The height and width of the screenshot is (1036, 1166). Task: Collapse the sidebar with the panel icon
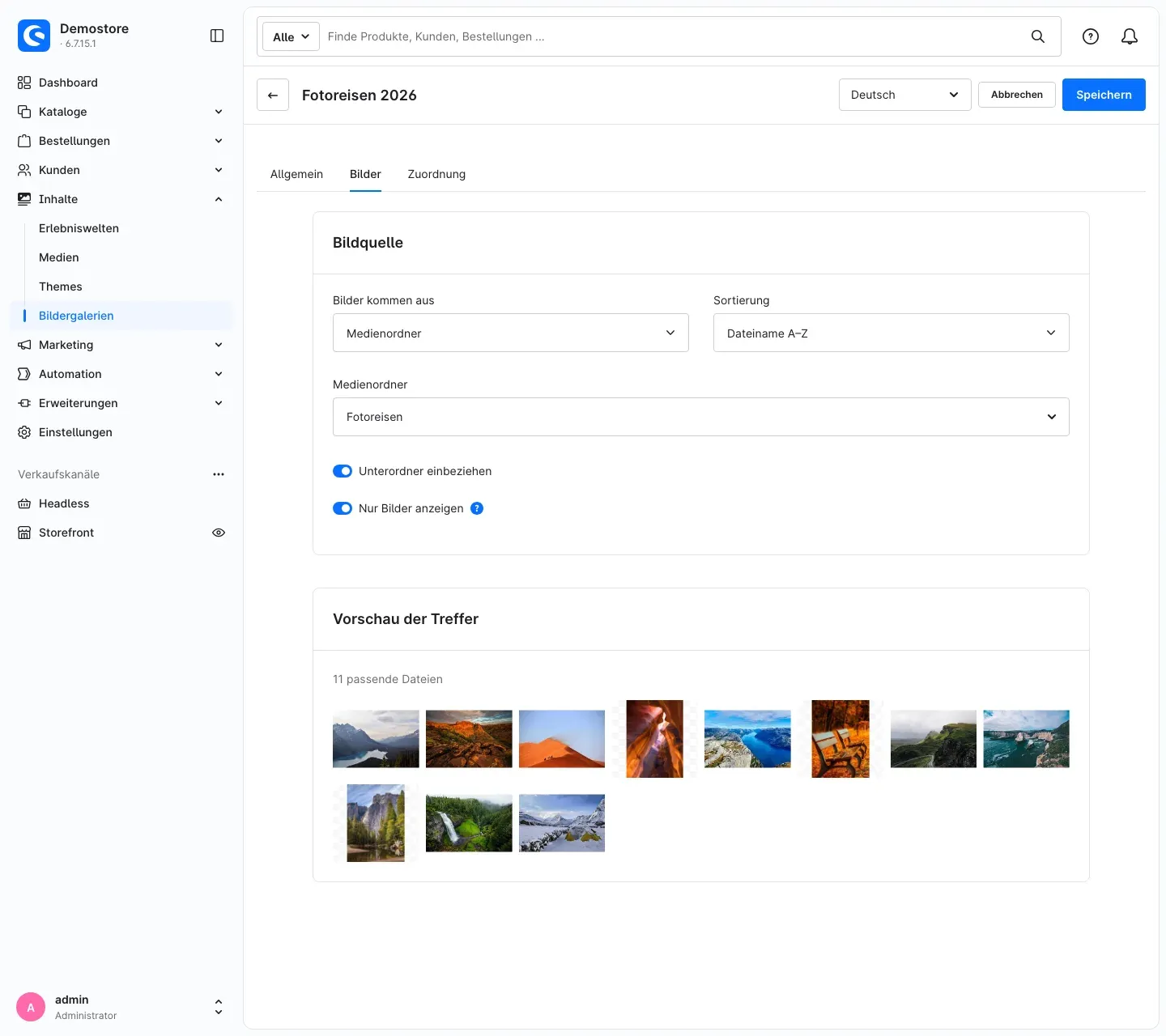pyautogui.click(x=217, y=36)
